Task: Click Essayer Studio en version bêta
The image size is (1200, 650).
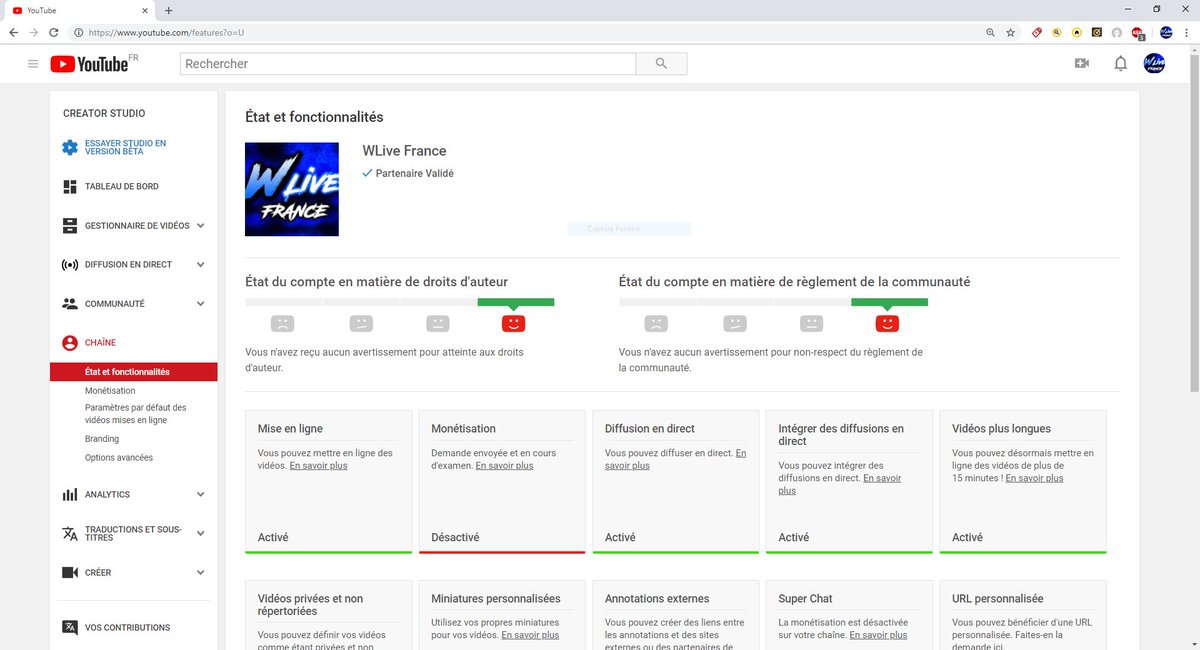Action: (x=126, y=148)
